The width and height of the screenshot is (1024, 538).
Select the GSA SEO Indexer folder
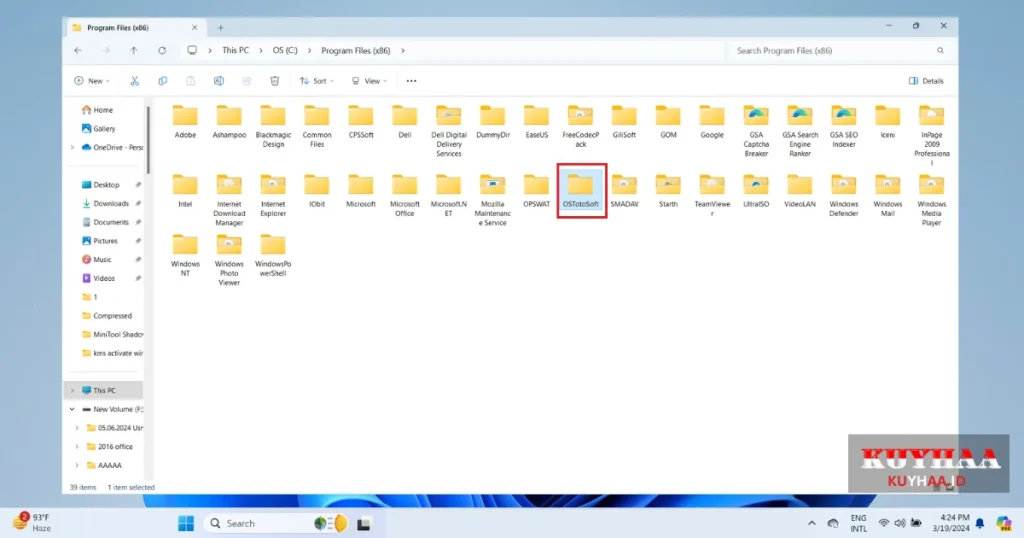point(844,127)
